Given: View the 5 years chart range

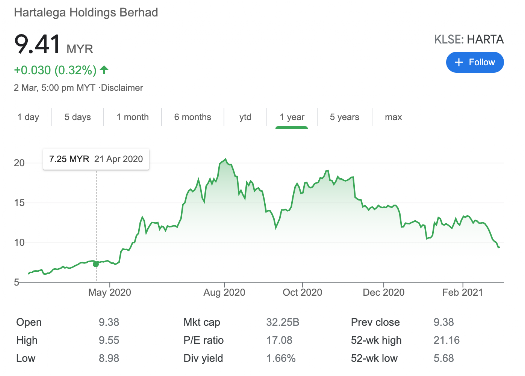Looking at the screenshot, I should 344,117.
